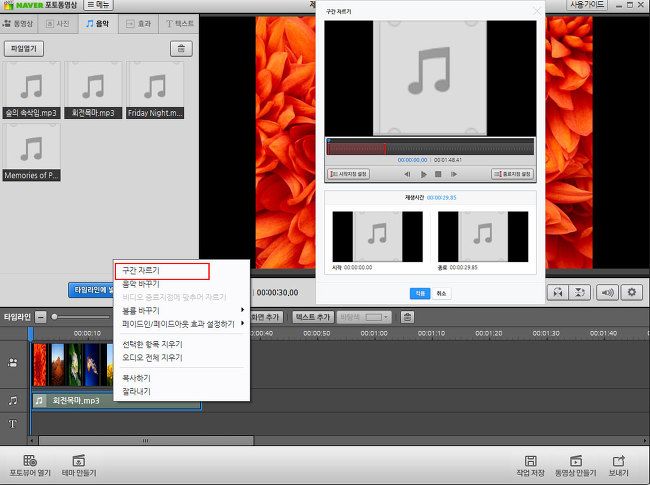Open the preview settings gear icon

(x=632, y=292)
